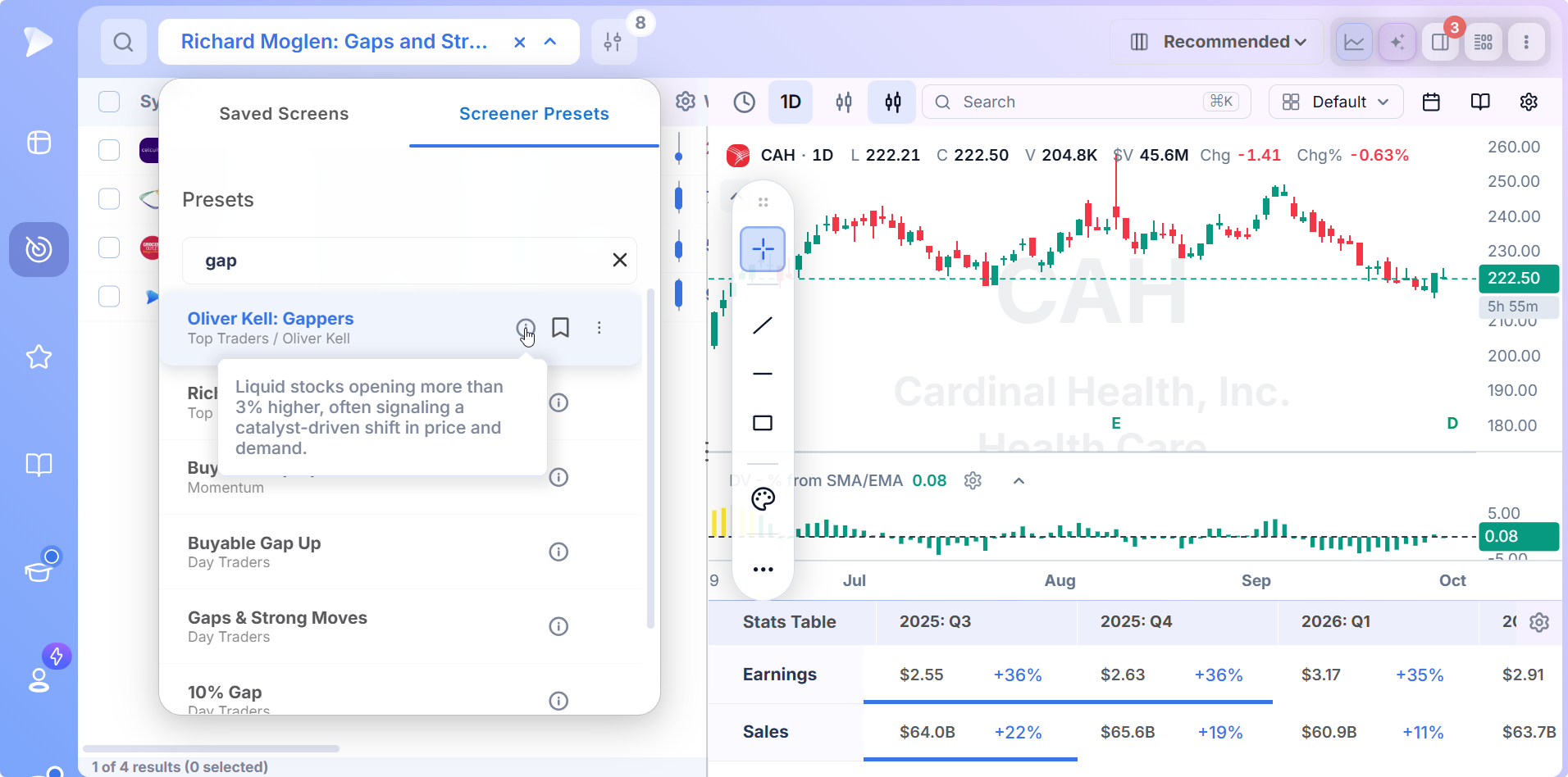Switch to the Screener Presets tab
This screenshot has width=1568, height=777.
point(534,114)
